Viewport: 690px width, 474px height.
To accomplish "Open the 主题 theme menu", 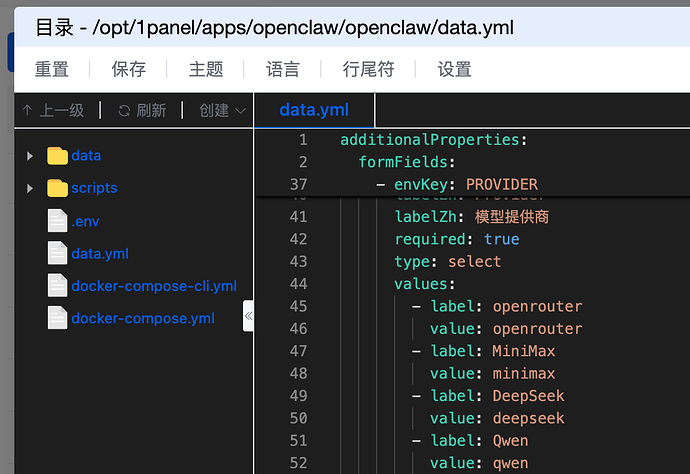I will click(206, 69).
